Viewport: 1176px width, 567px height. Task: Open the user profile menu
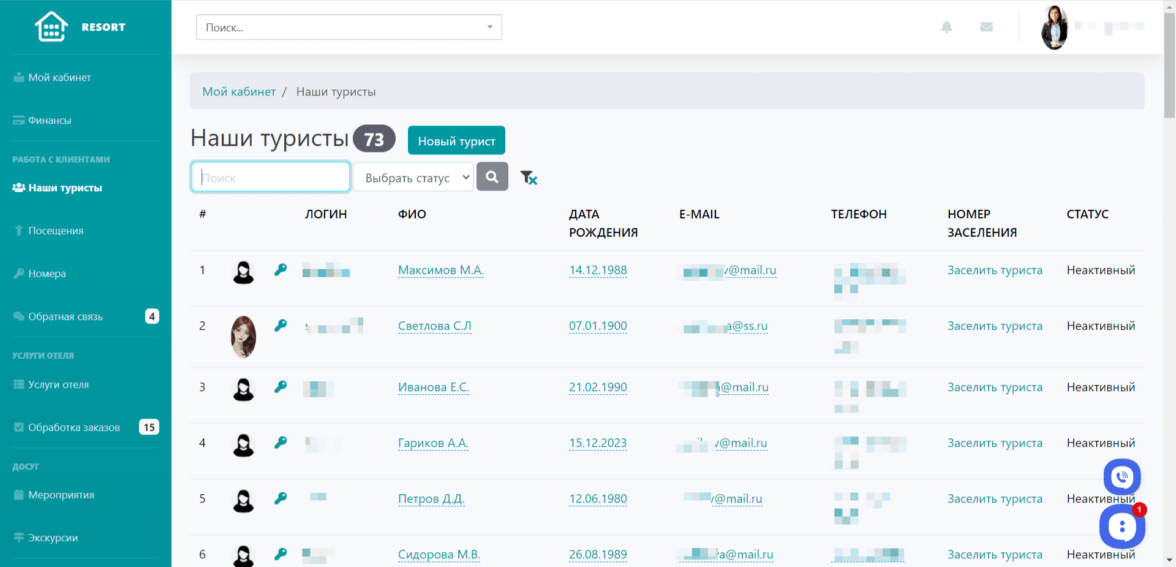pyautogui.click(x=1080, y=27)
